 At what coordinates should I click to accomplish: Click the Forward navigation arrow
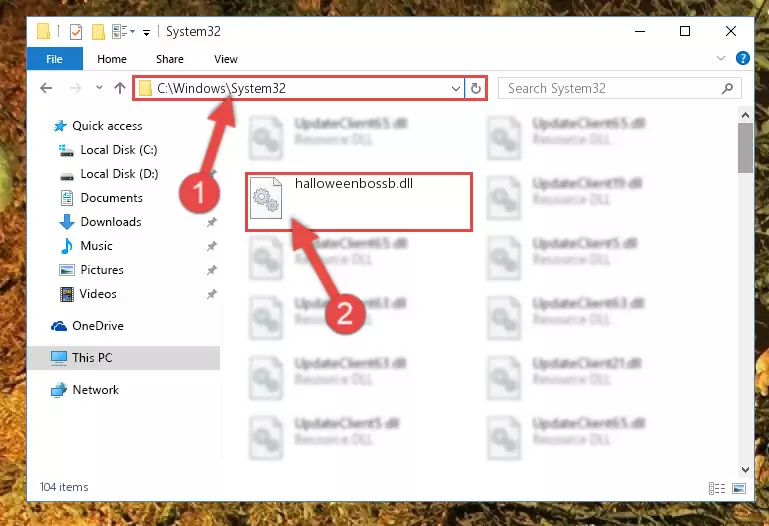75,88
